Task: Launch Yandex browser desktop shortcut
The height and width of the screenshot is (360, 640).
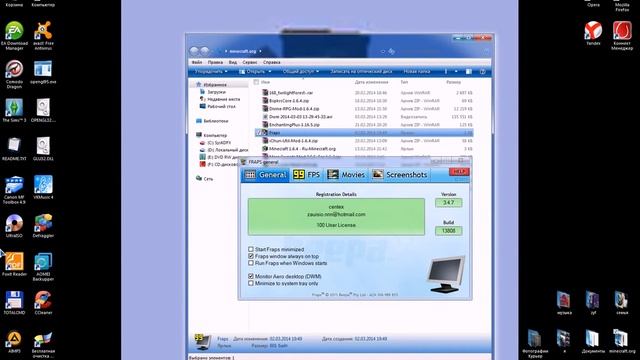Action: [x=593, y=33]
